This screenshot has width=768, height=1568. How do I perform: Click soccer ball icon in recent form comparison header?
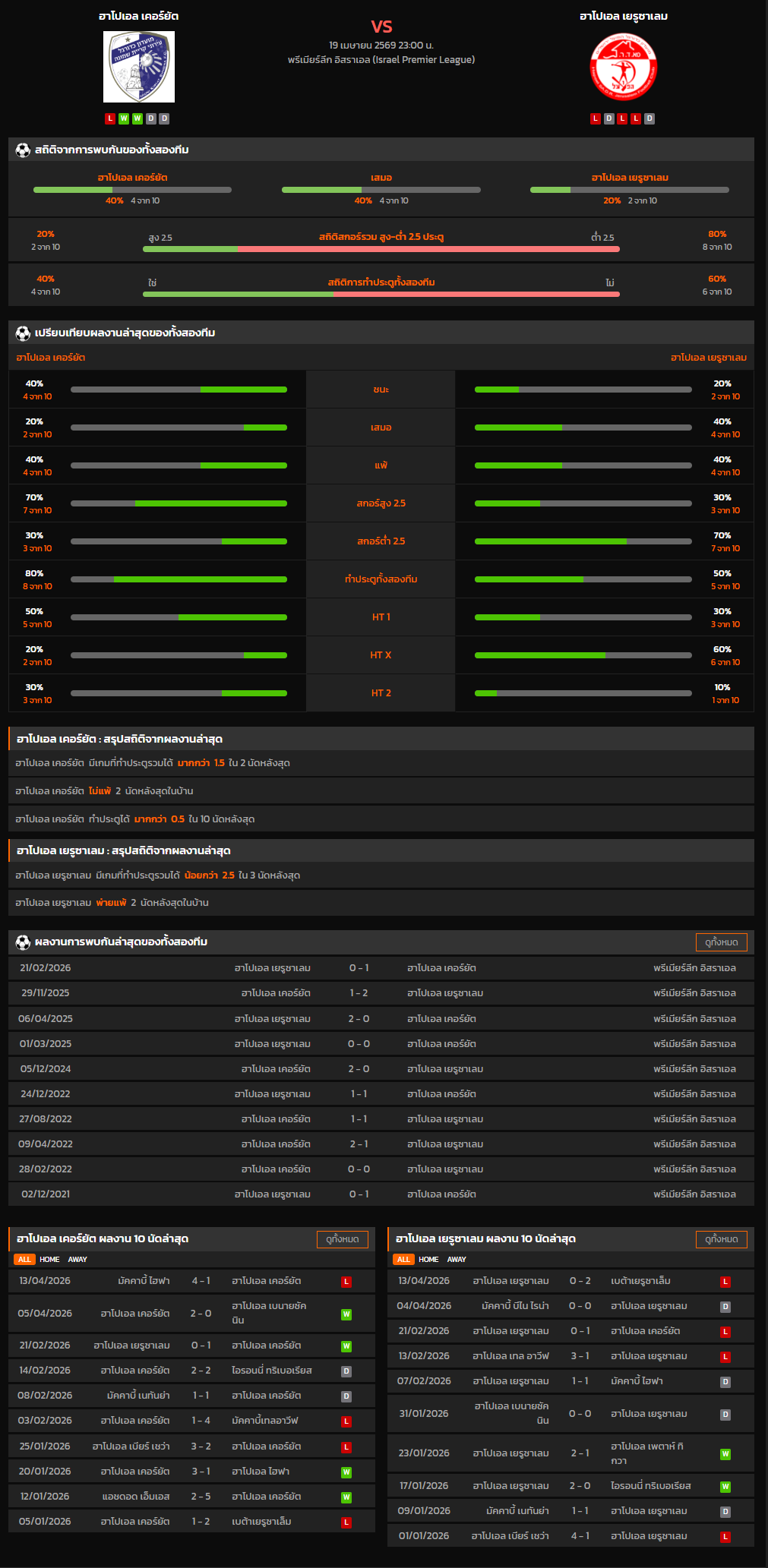pos(23,333)
